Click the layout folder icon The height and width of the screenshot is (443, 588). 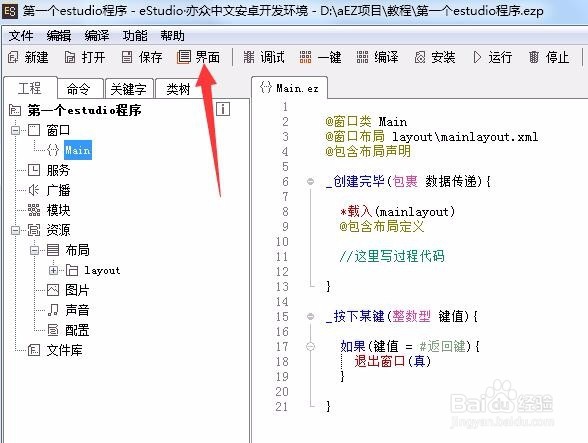[x=72, y=270]
